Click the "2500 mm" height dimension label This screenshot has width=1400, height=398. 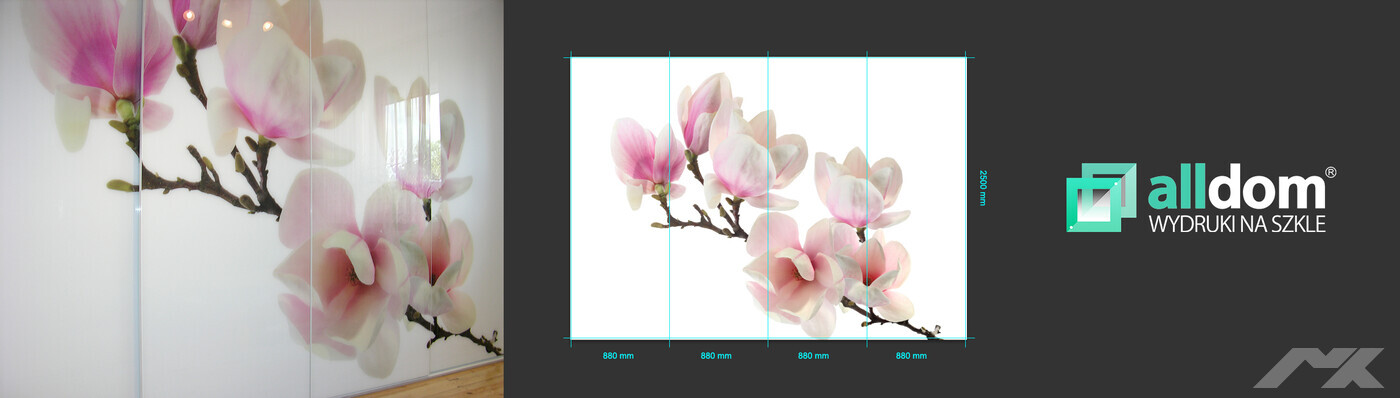[x=983, y=187]
